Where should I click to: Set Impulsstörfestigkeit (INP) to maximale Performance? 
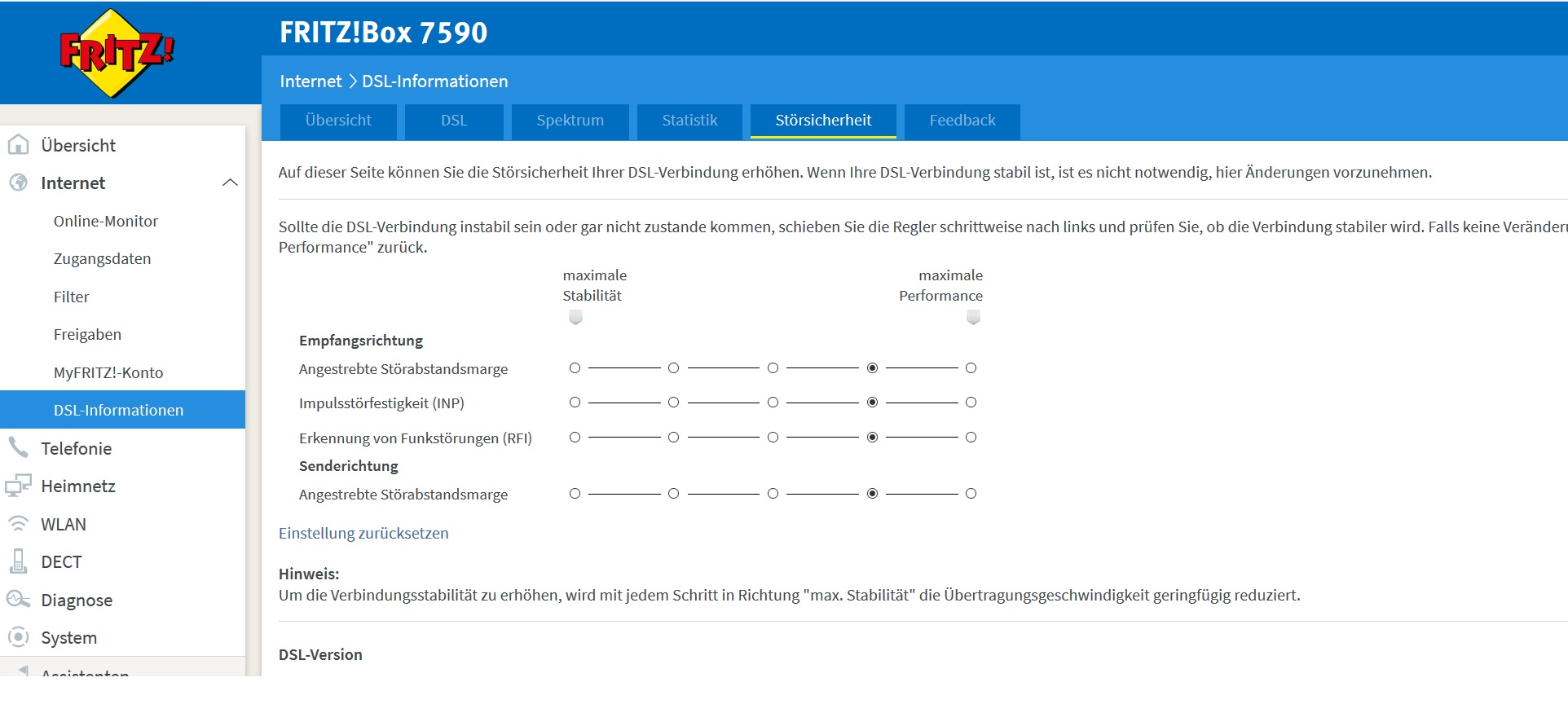point(971,403)
